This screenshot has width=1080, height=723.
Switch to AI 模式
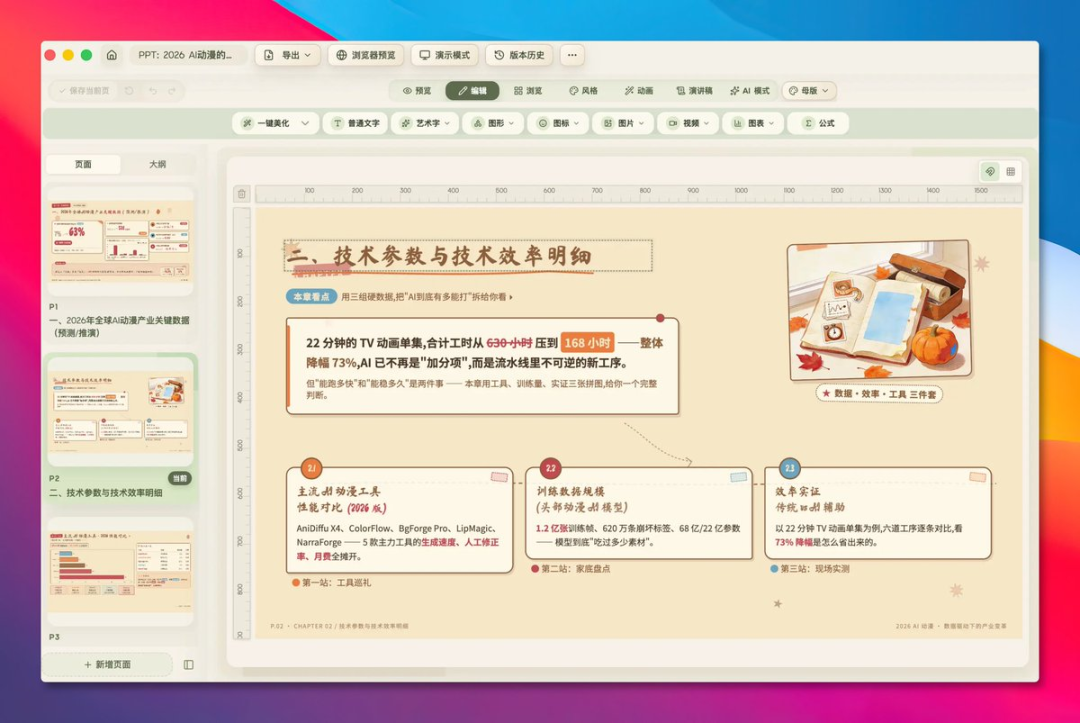(x=750, y=91)
